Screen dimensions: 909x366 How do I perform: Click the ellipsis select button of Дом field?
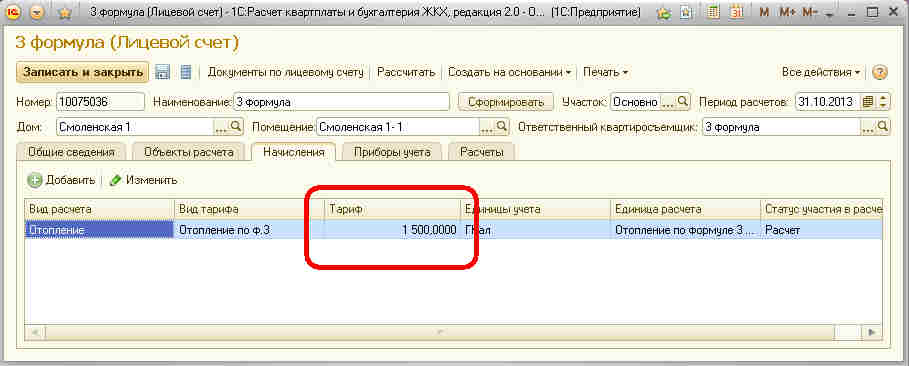[221, 126]
